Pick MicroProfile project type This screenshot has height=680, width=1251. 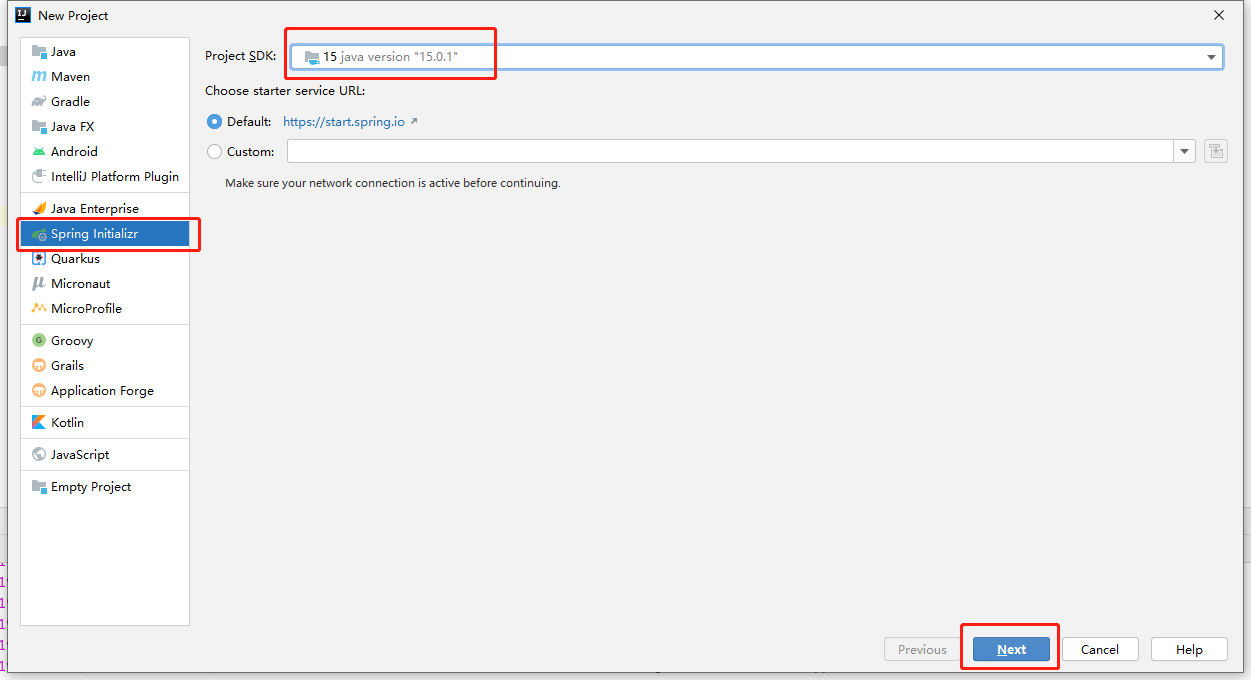(x=105, y=309)
